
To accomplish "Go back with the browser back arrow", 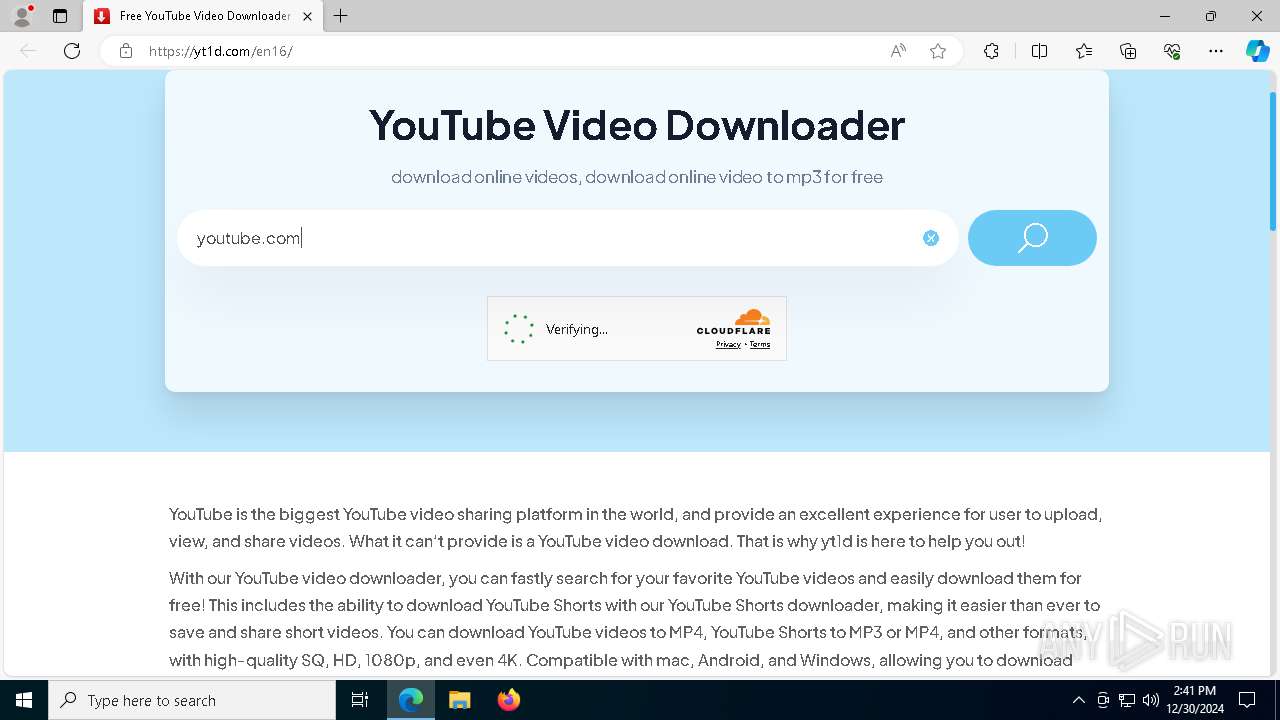I will (28, 51).
